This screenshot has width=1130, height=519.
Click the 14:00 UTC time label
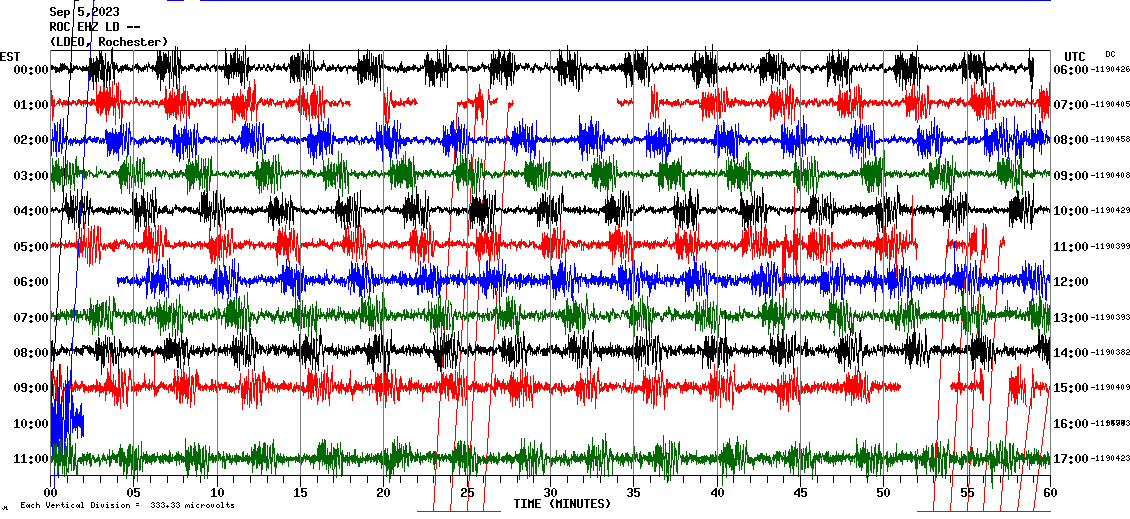pyautogui.click(x=1071, y=352)
